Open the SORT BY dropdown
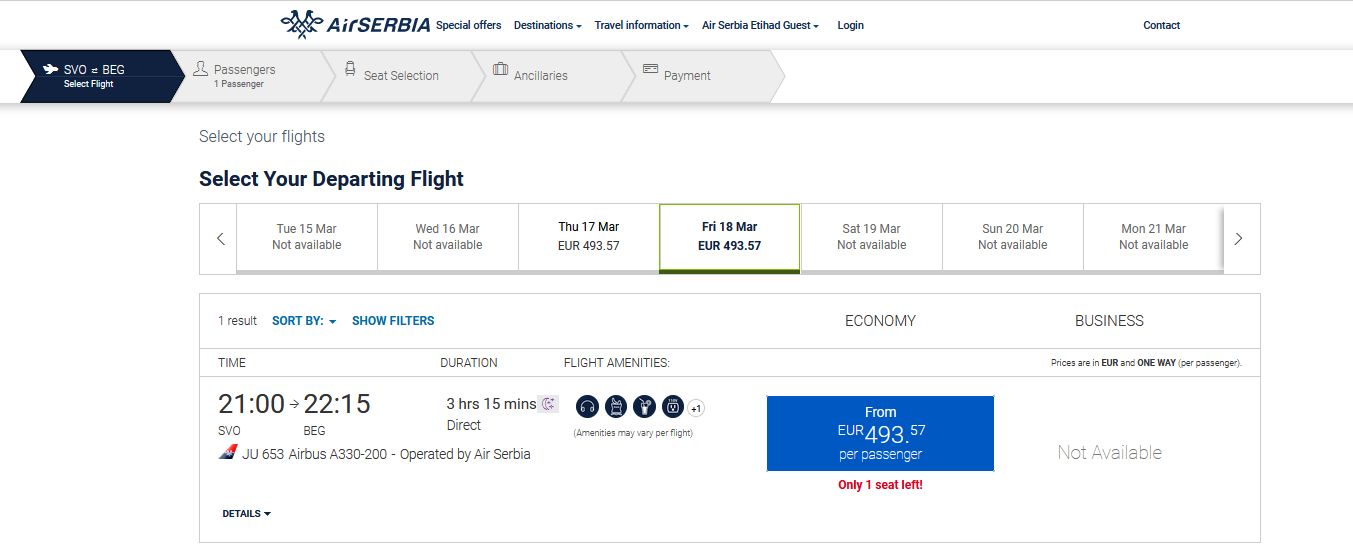Screen dimensions: 1353x548 point(304,321)
